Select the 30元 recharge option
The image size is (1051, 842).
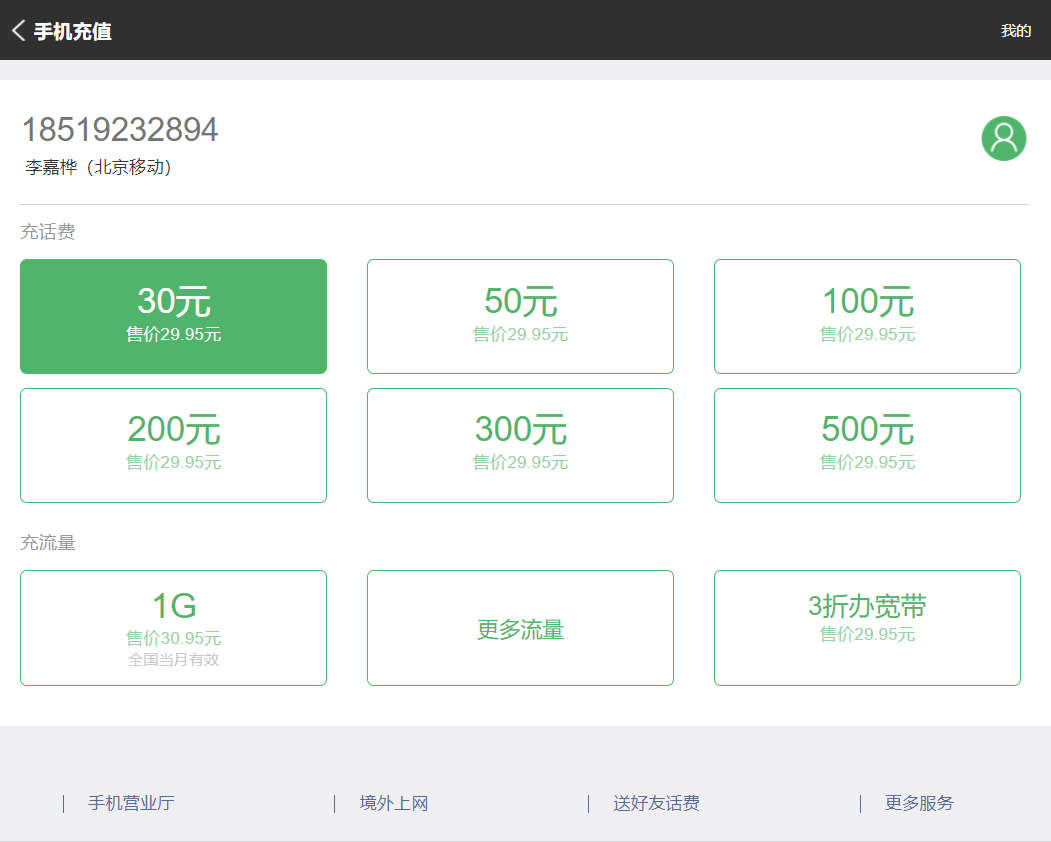pyautogui.click(x=173, y=316)
